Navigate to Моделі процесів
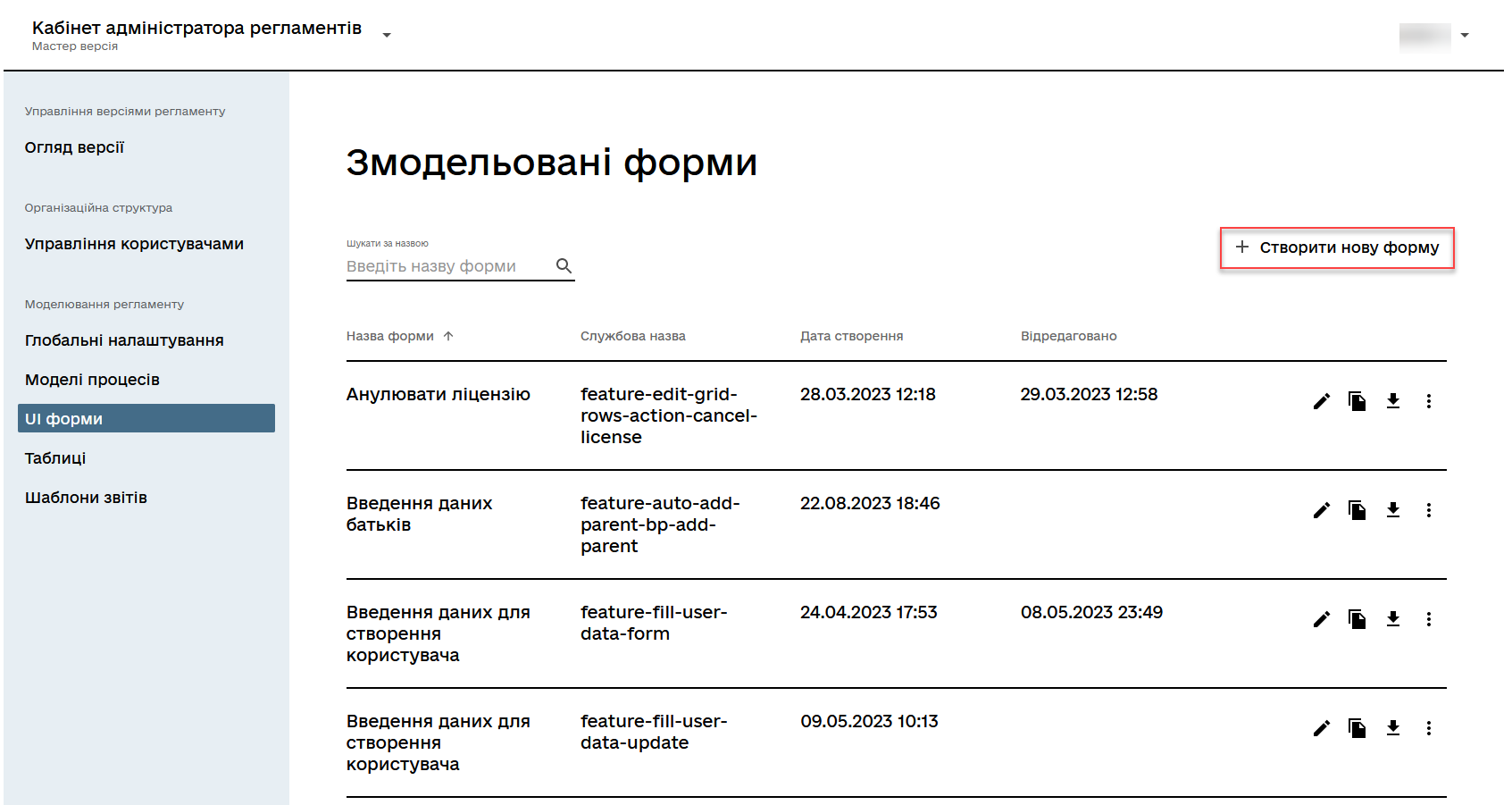Screen dimensions: 1512x805 (92, 380)
